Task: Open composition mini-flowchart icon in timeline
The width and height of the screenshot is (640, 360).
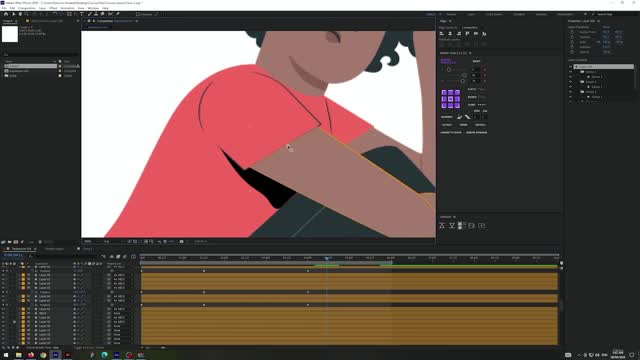Action: click(x=103, y=257)
